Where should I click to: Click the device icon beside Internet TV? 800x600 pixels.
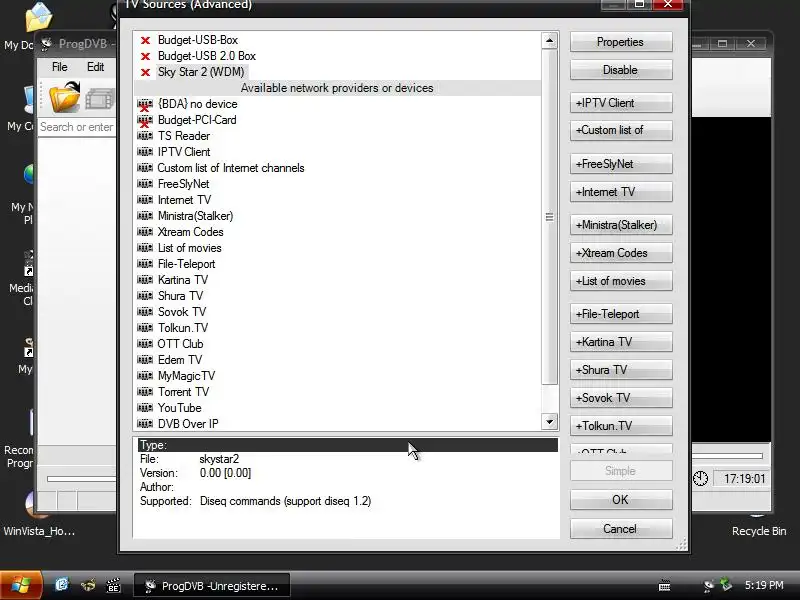tap(145, 199)
